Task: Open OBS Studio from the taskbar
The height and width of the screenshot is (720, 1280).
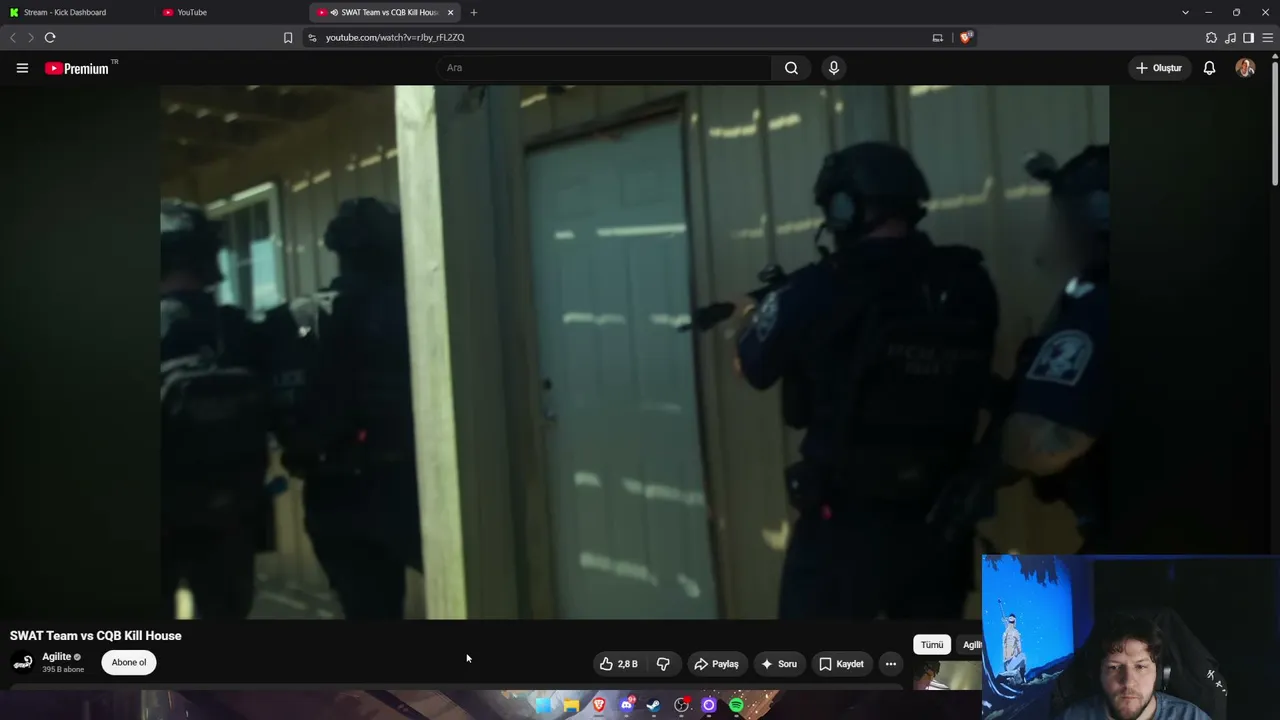Action: click(682, 705)
